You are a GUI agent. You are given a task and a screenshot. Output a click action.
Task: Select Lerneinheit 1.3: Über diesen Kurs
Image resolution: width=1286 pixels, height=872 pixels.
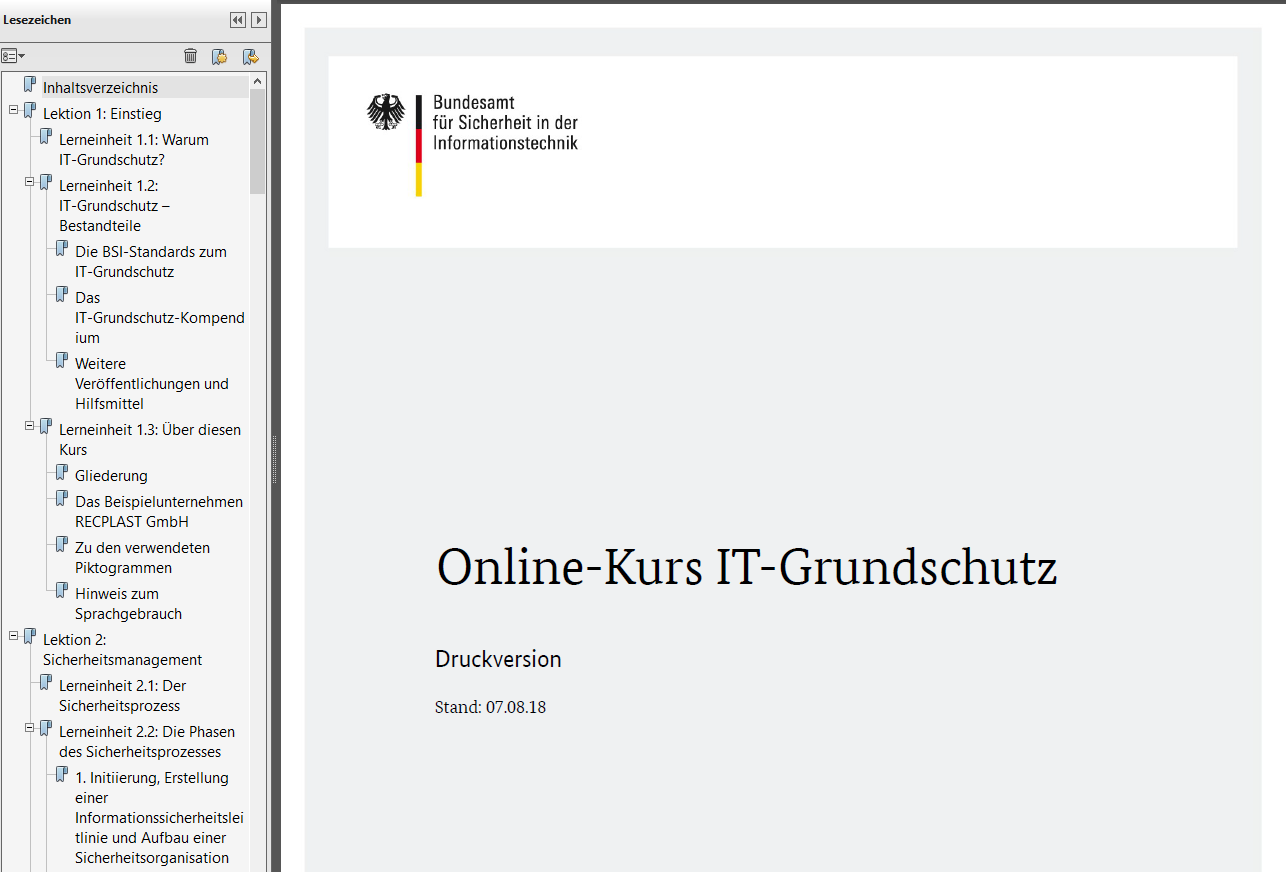tap(150, 440)
